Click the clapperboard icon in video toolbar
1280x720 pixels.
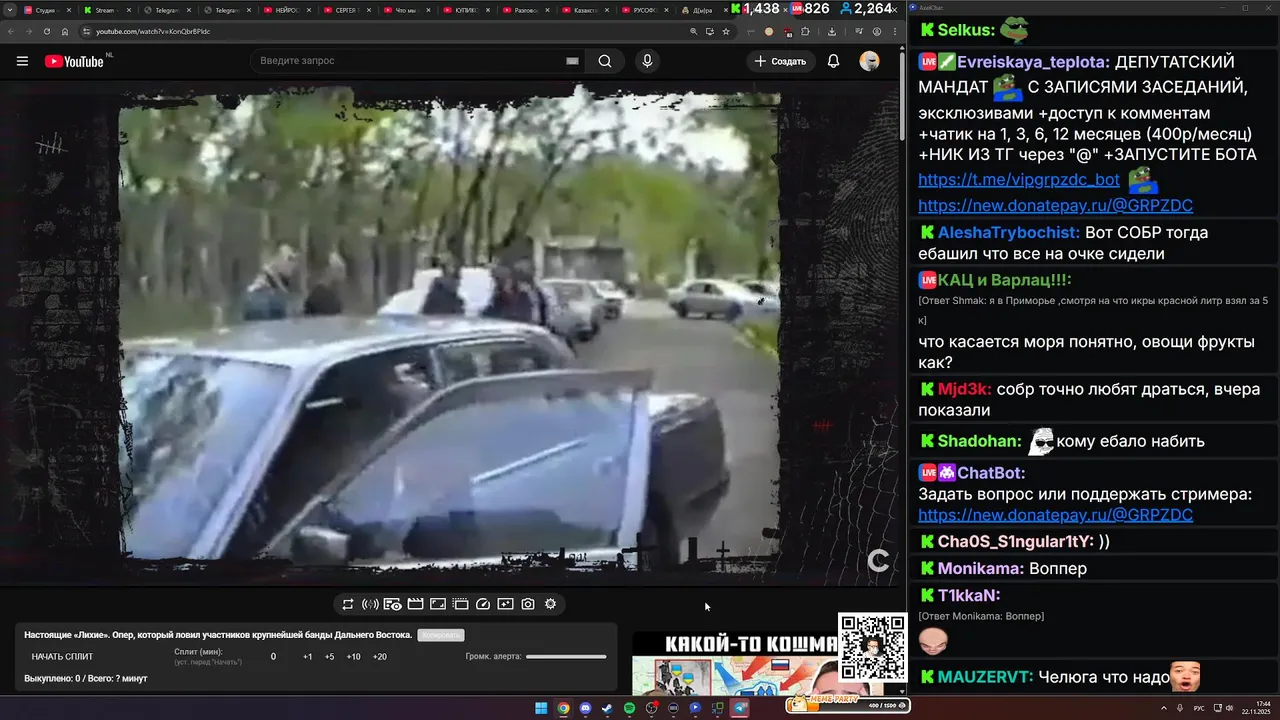(415, 604)
